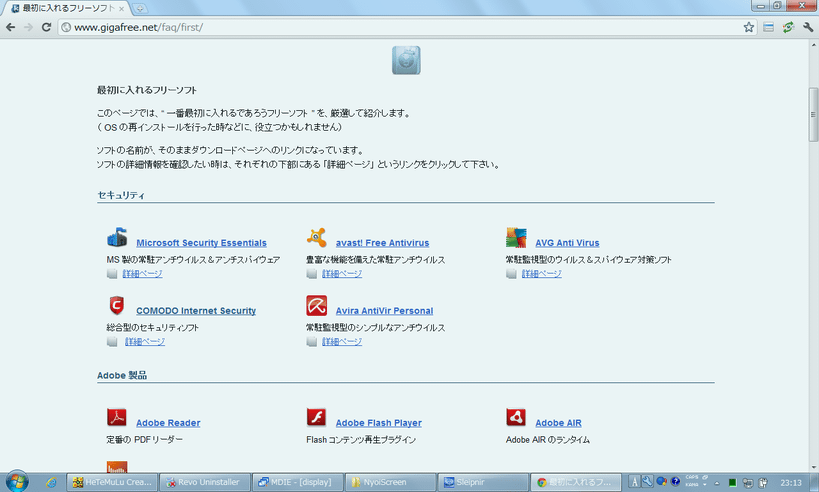Bookmark this page with the star icon

pos(748,27)
